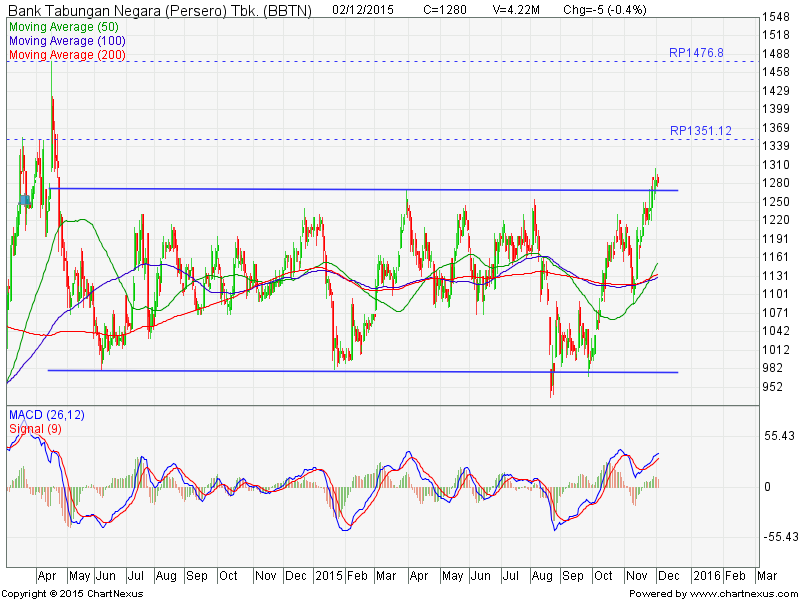Click the blue square marker on price chart
The height and width of the screenshot is (600, 800).
pos(25,201)
